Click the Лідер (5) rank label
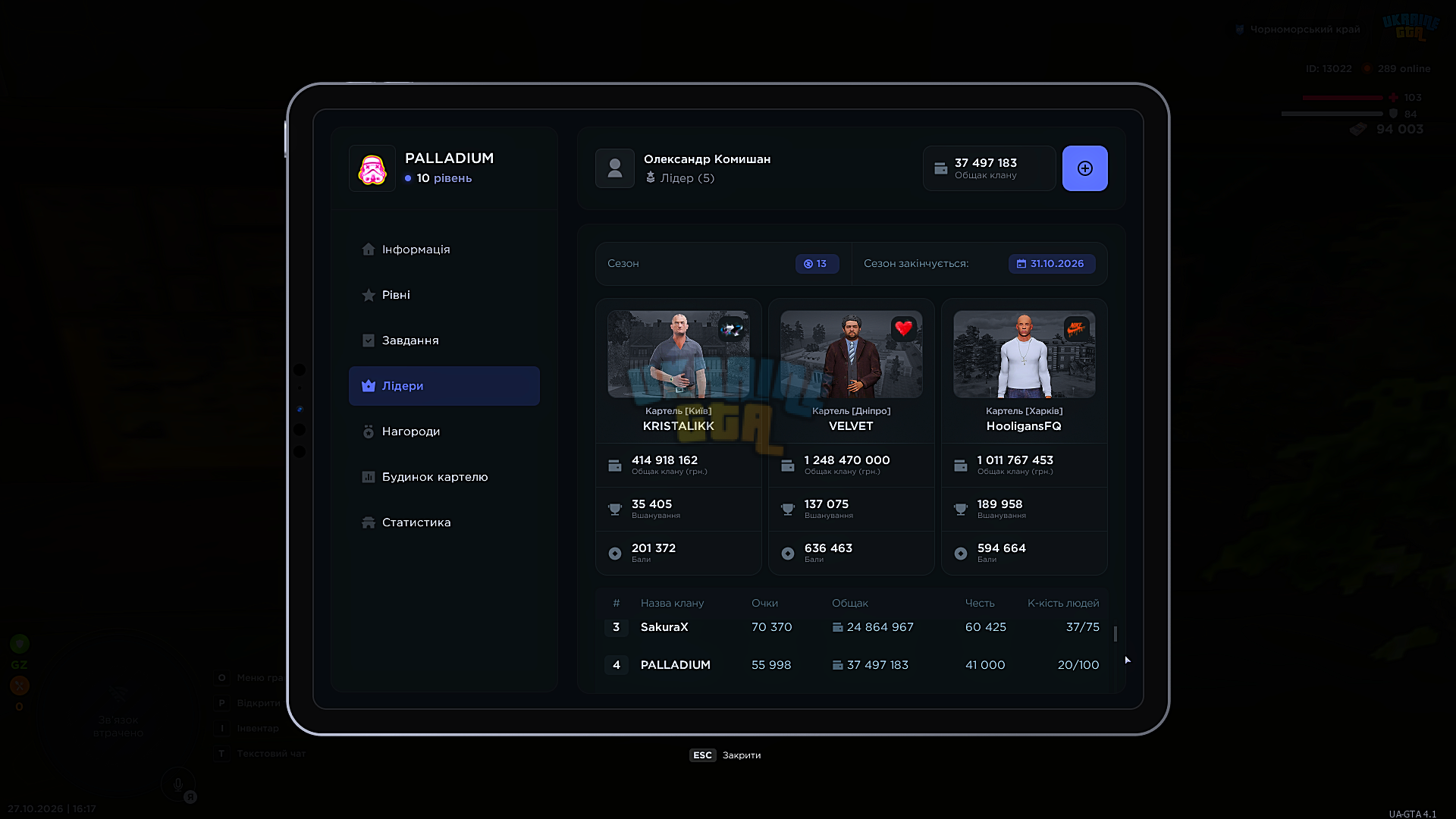The height and width of the screenshot is (819, 1456). coord(679,178)
